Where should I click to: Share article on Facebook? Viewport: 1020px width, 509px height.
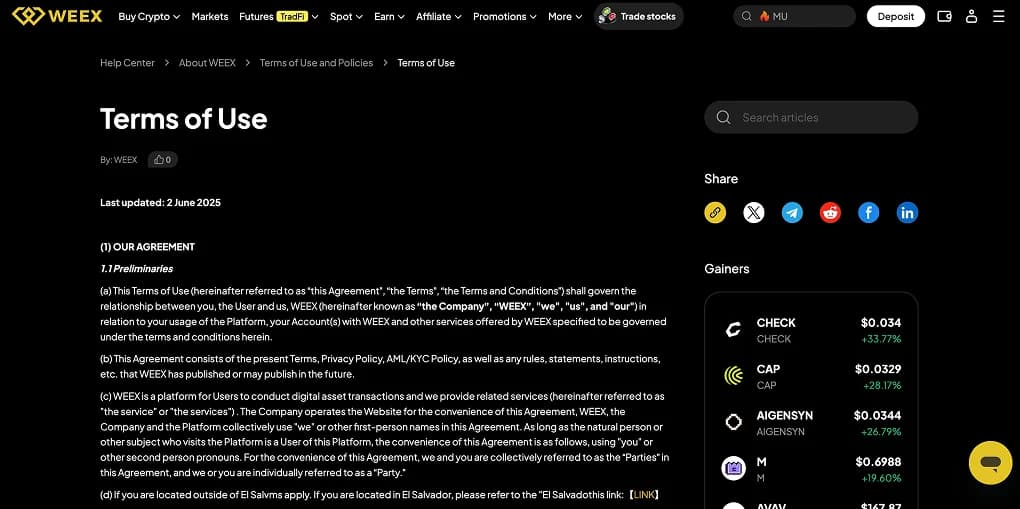[868, 212]
